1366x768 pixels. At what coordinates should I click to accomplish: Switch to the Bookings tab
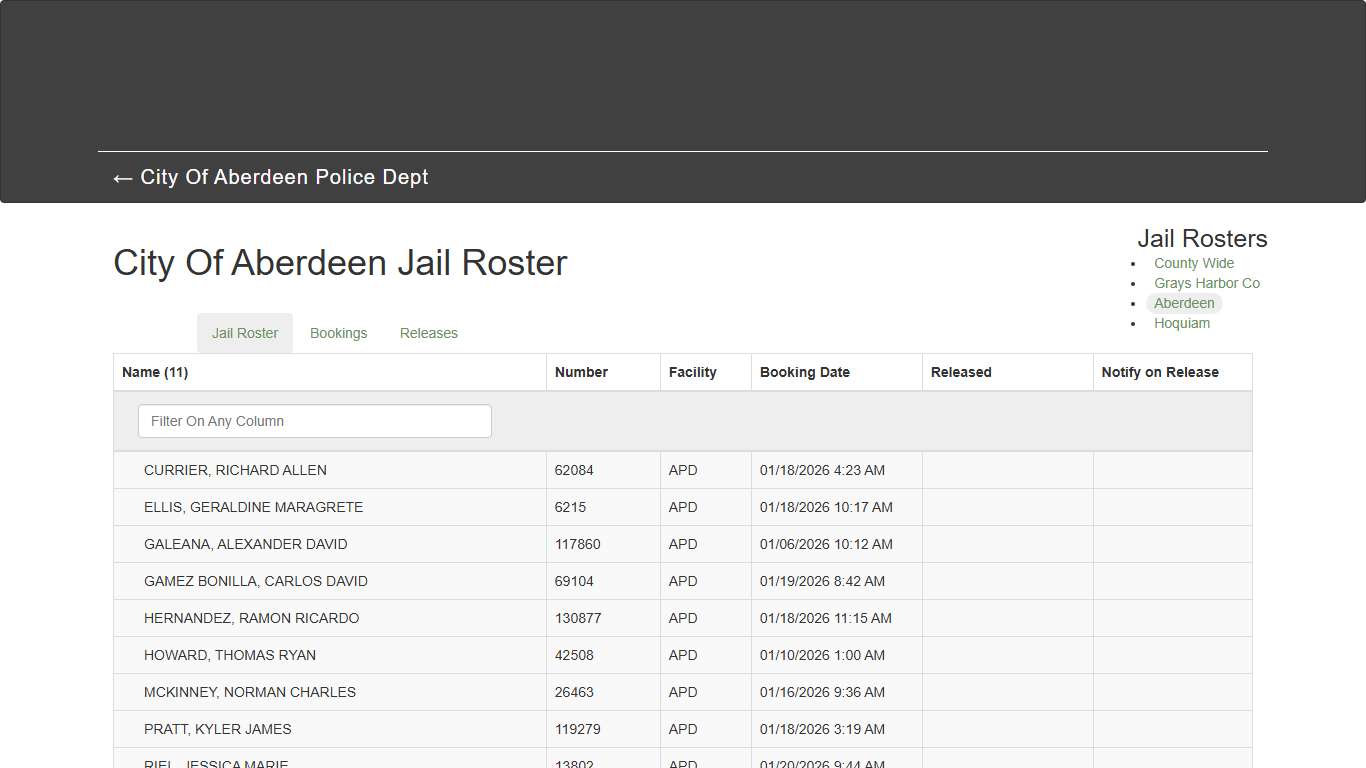click(x=338, y=333)
